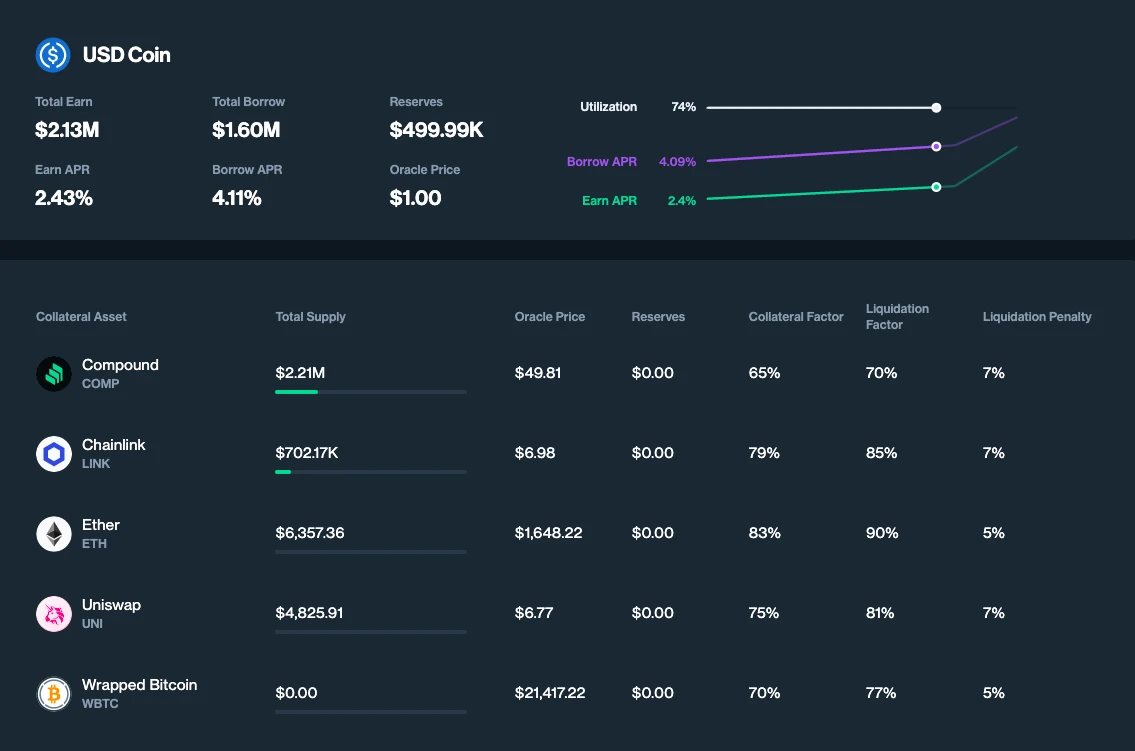Click Ether liquidation factor 90%
This screenshot has height=751, width=1135.
coord(882,533)
